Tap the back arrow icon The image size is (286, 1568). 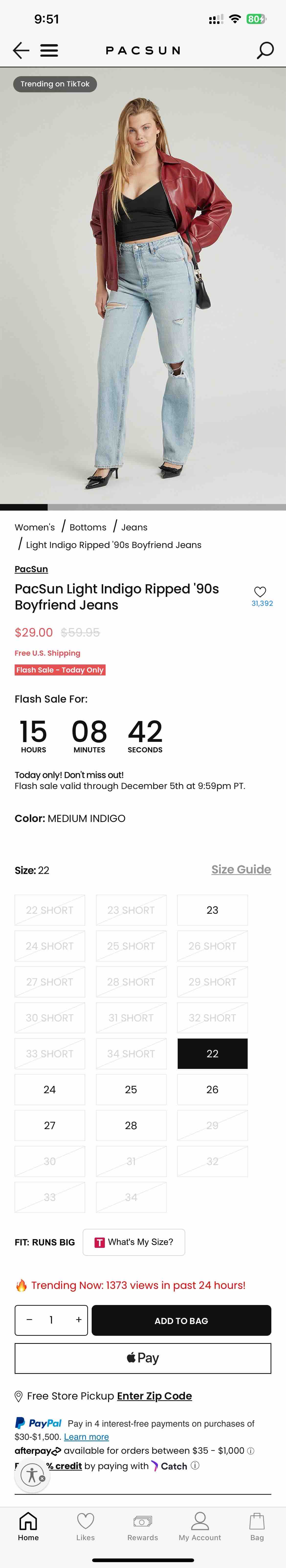pyautogui.click(x=21, y=50)
